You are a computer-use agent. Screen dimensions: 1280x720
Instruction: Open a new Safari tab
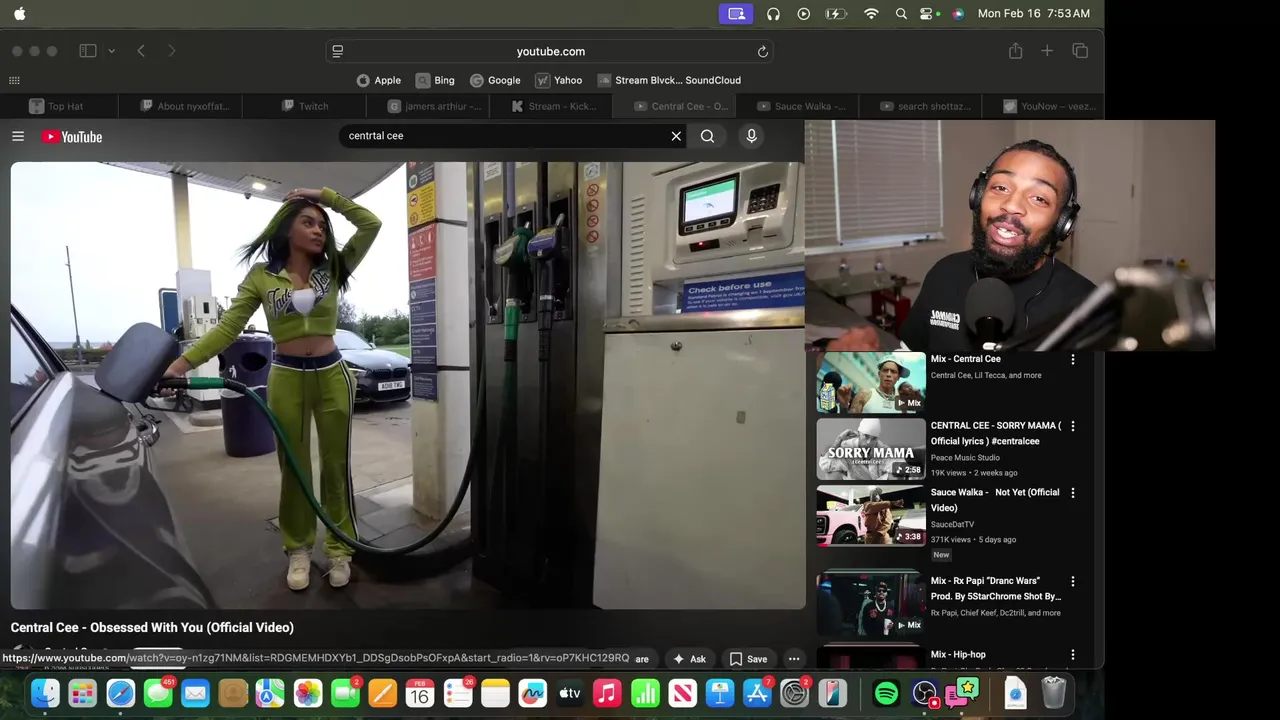pos(1047,51)
